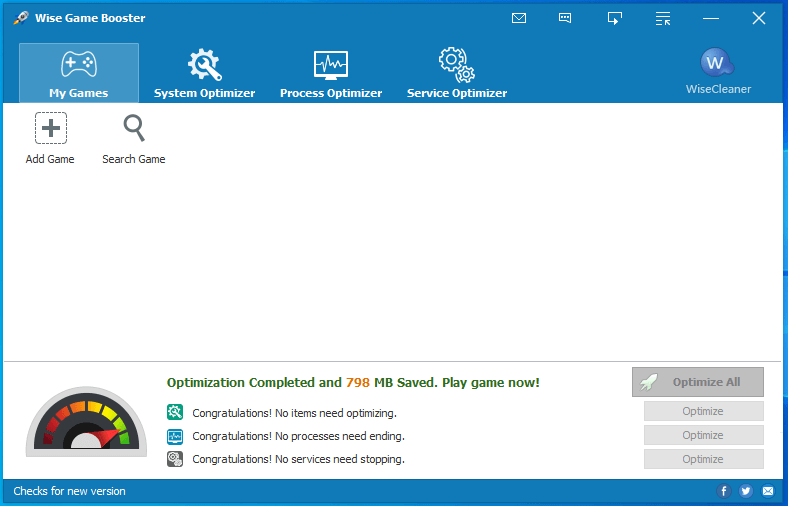Click the envelope contact icon in title bar
This screenshot has width=788, height=506.
click(x=519, y=19)
